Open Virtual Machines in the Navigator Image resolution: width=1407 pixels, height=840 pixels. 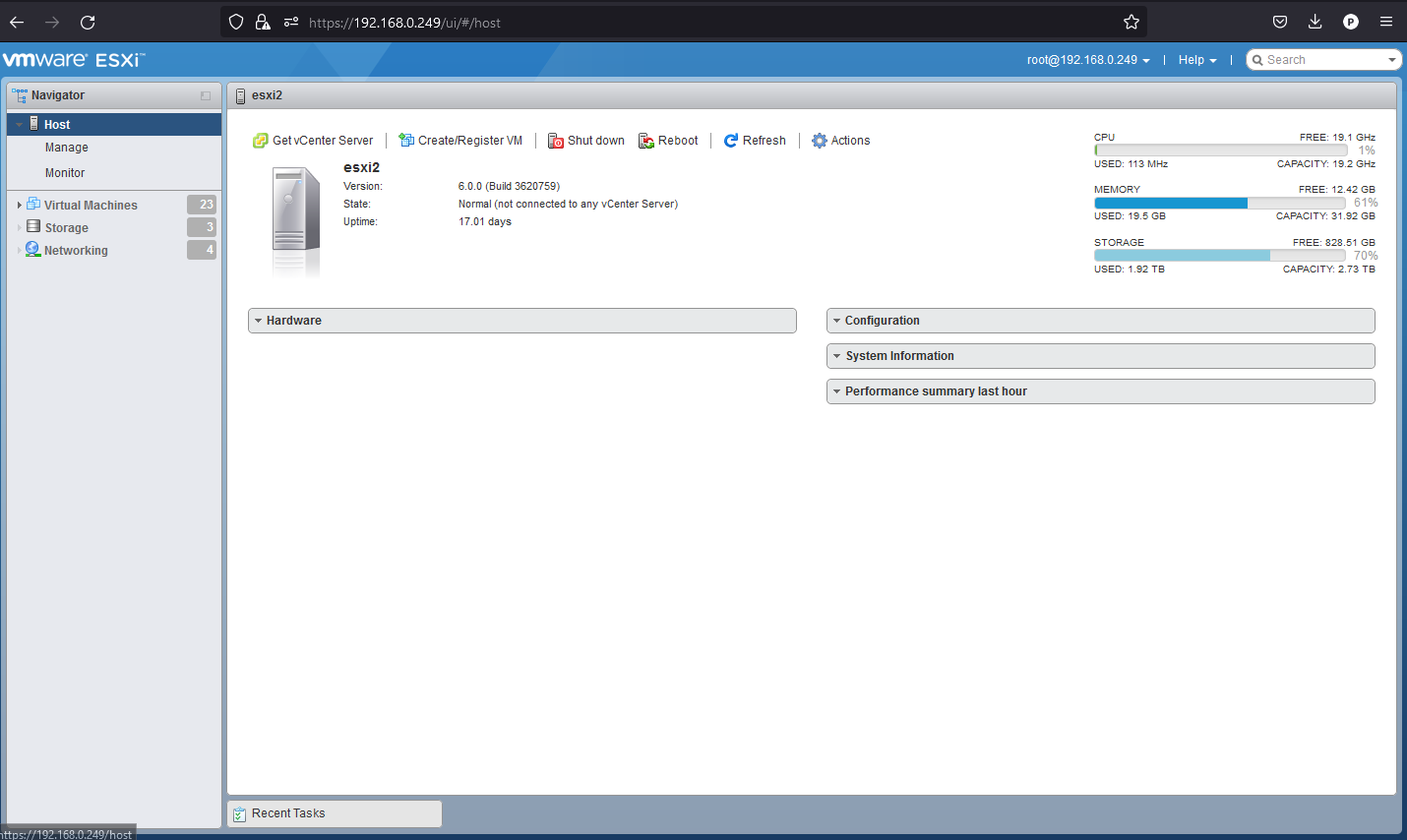91,206
